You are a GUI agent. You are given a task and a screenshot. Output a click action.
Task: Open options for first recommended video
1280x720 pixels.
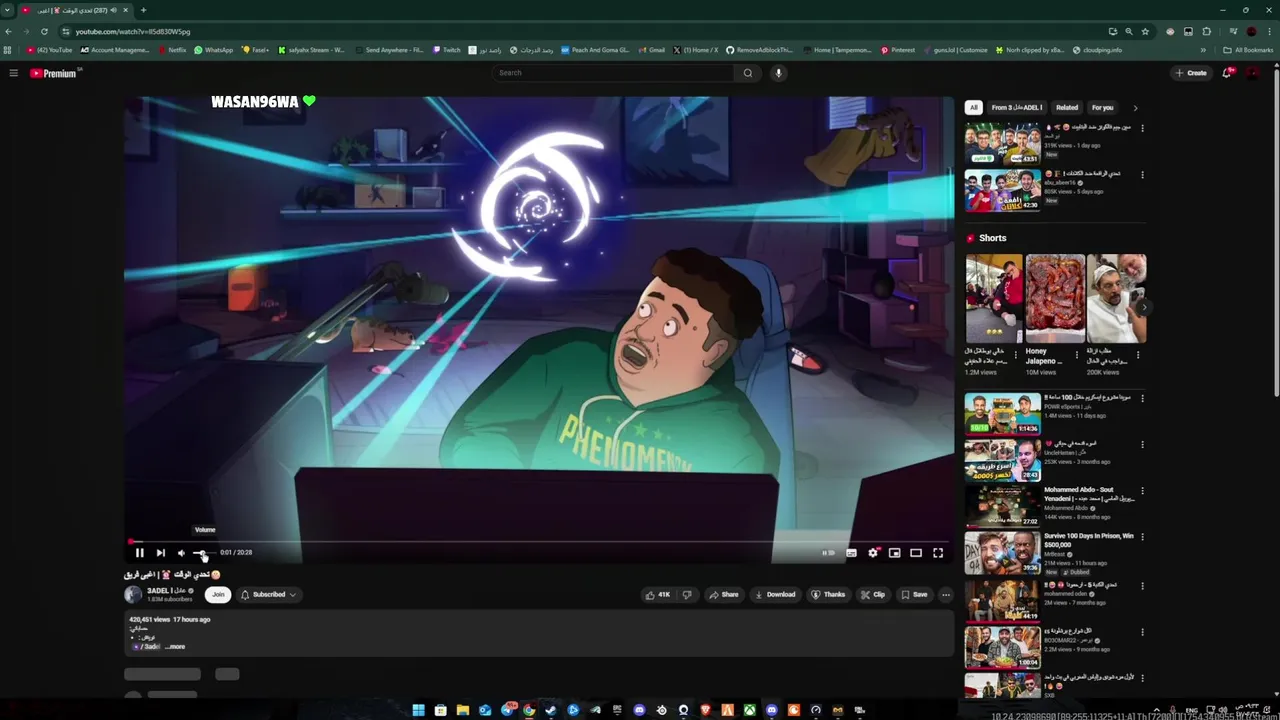click(1142, 128)
